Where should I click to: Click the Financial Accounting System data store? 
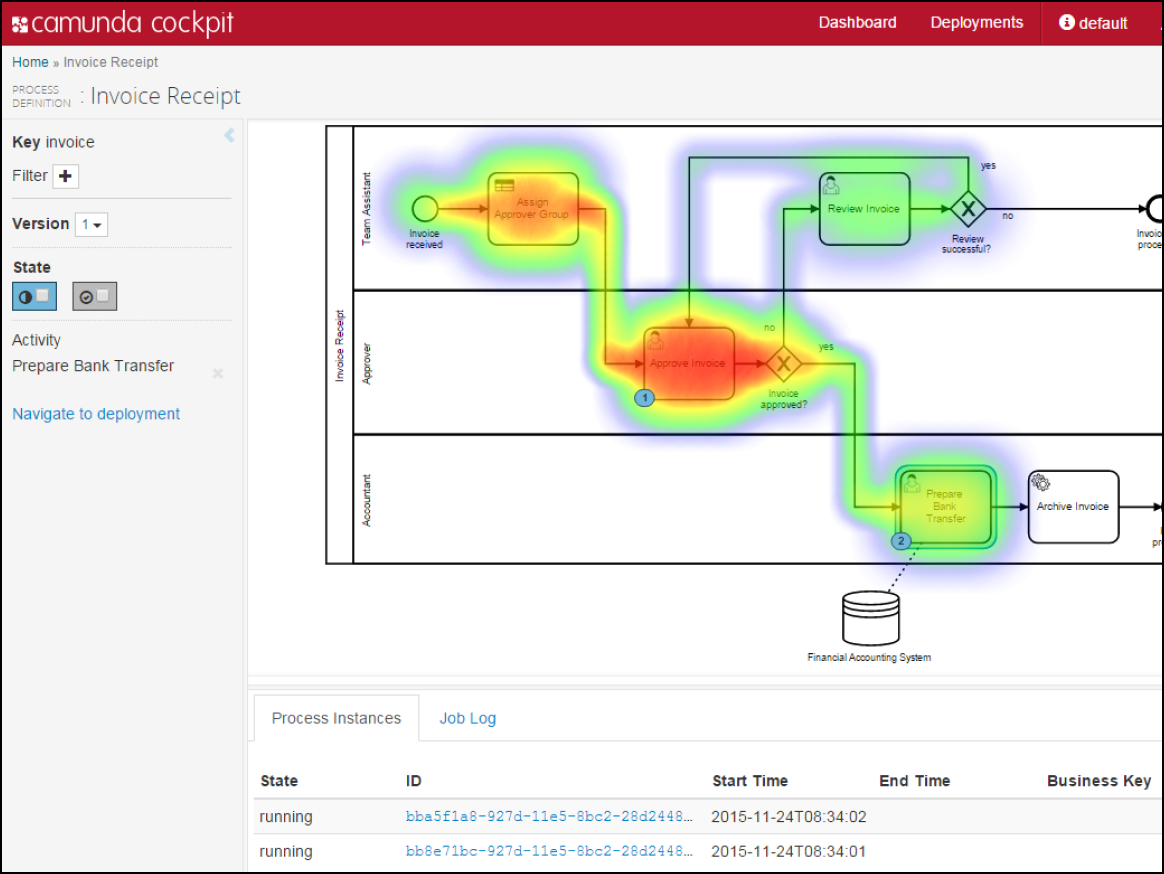(x=871, y=618)
